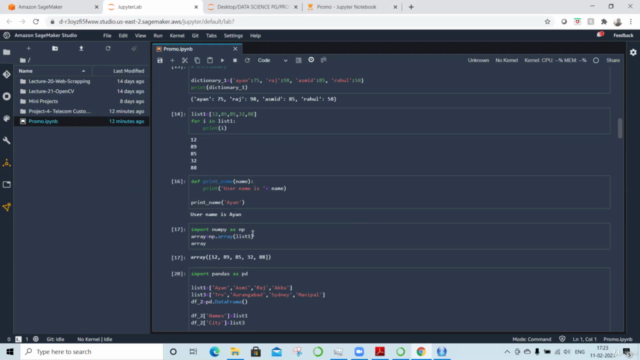This screenshot has height=360, width=640.
Task: Switch to the Amazon SageMaker browser tab
Action: point(53,7)
